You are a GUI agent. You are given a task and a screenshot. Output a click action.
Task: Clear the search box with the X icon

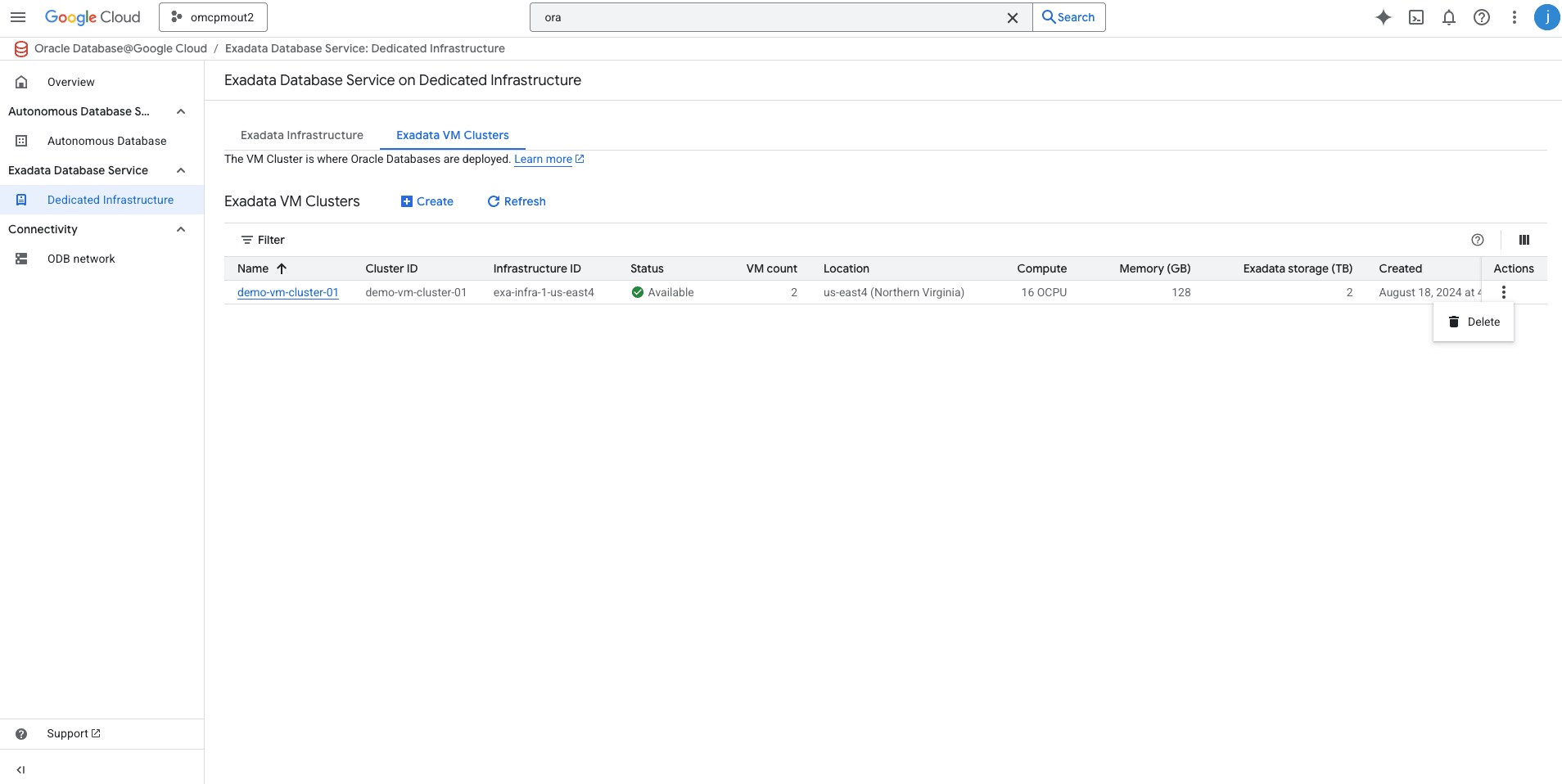1013,17
